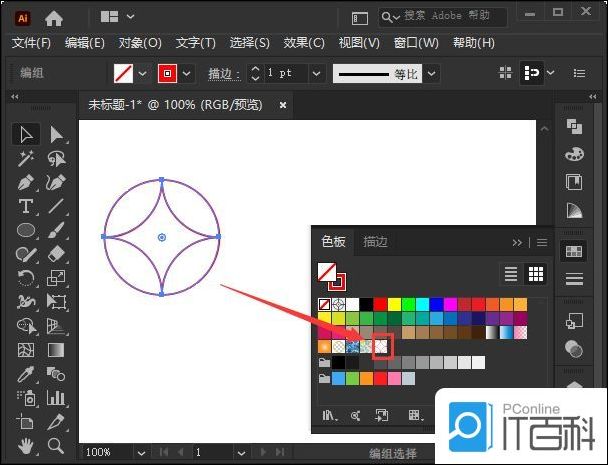The height and width of the screenshot is (465, 608).
Task: Click the Home icon in top bar
Action: coord(54,18)
